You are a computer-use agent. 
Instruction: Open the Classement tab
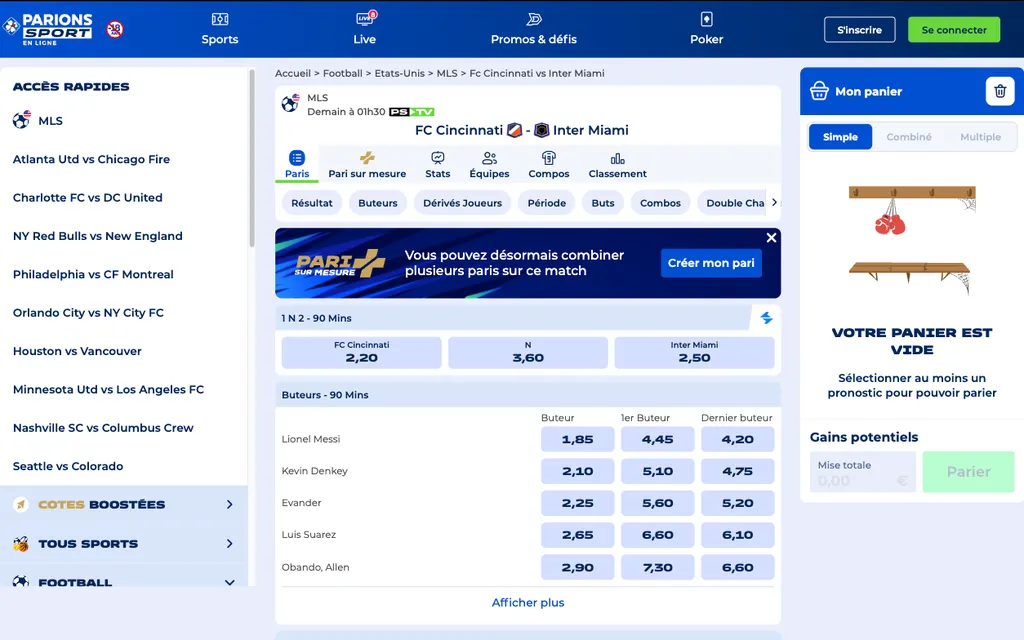[617, 164]
